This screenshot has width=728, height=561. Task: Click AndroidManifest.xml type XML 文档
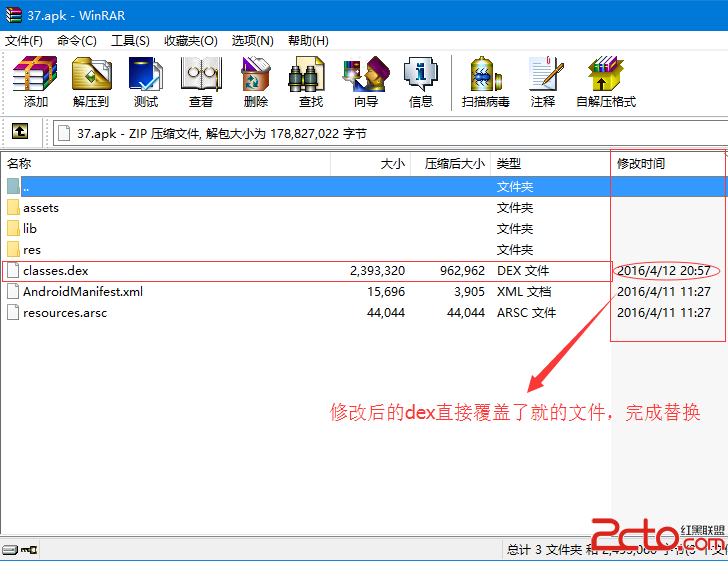pos(524,291)
